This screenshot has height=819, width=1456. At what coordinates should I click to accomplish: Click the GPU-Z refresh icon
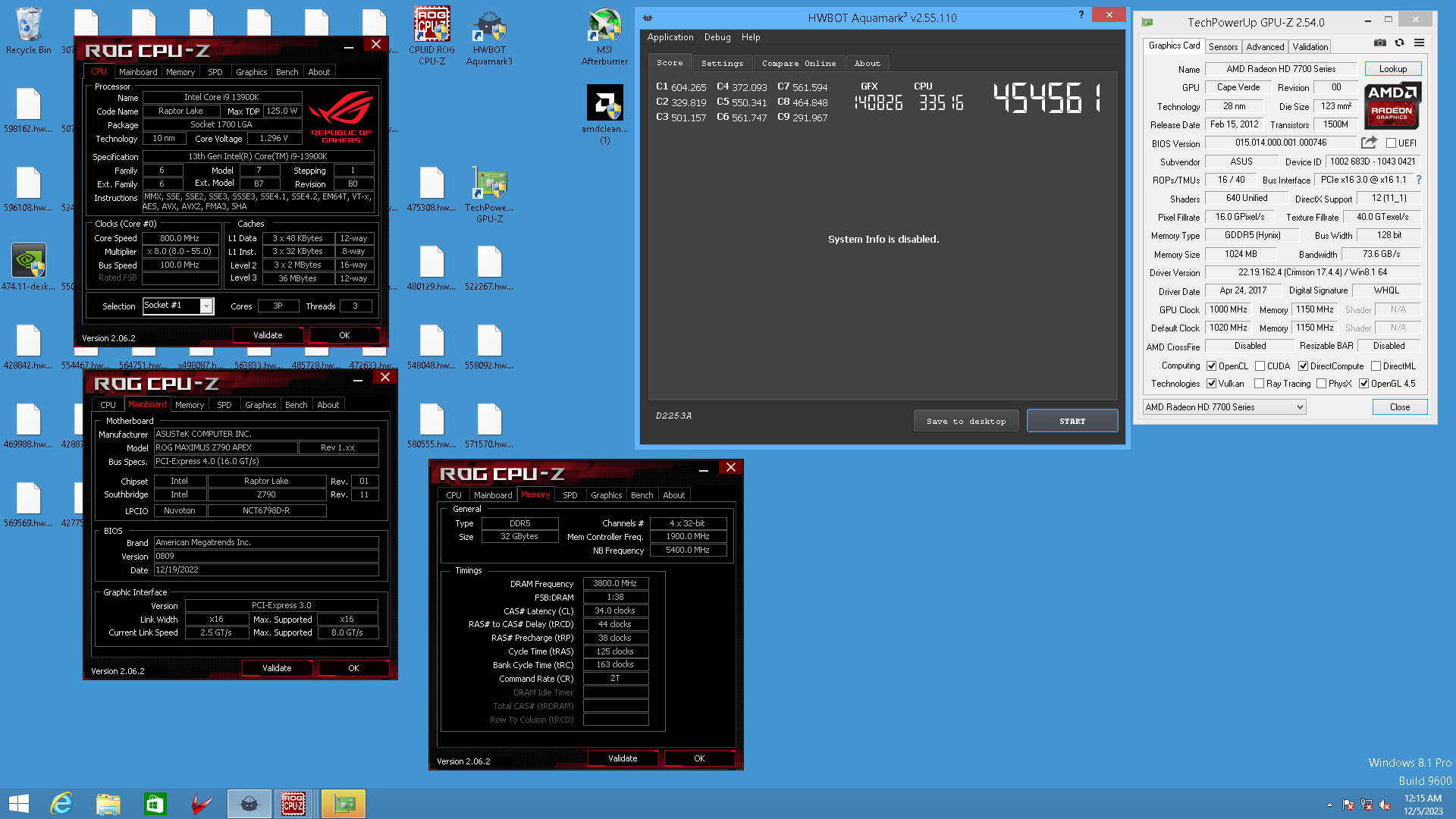coord(1399,43)
